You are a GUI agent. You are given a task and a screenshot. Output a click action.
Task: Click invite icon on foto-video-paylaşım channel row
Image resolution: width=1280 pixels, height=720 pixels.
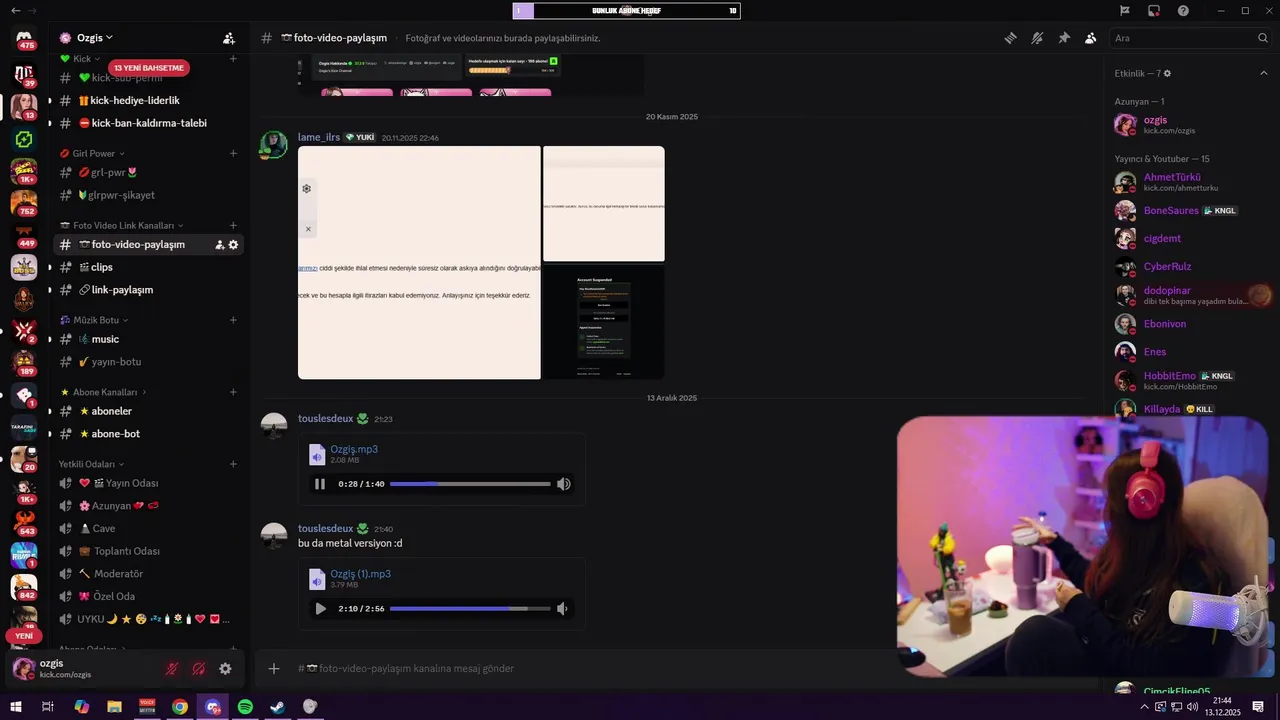click(x=219, y=245)
